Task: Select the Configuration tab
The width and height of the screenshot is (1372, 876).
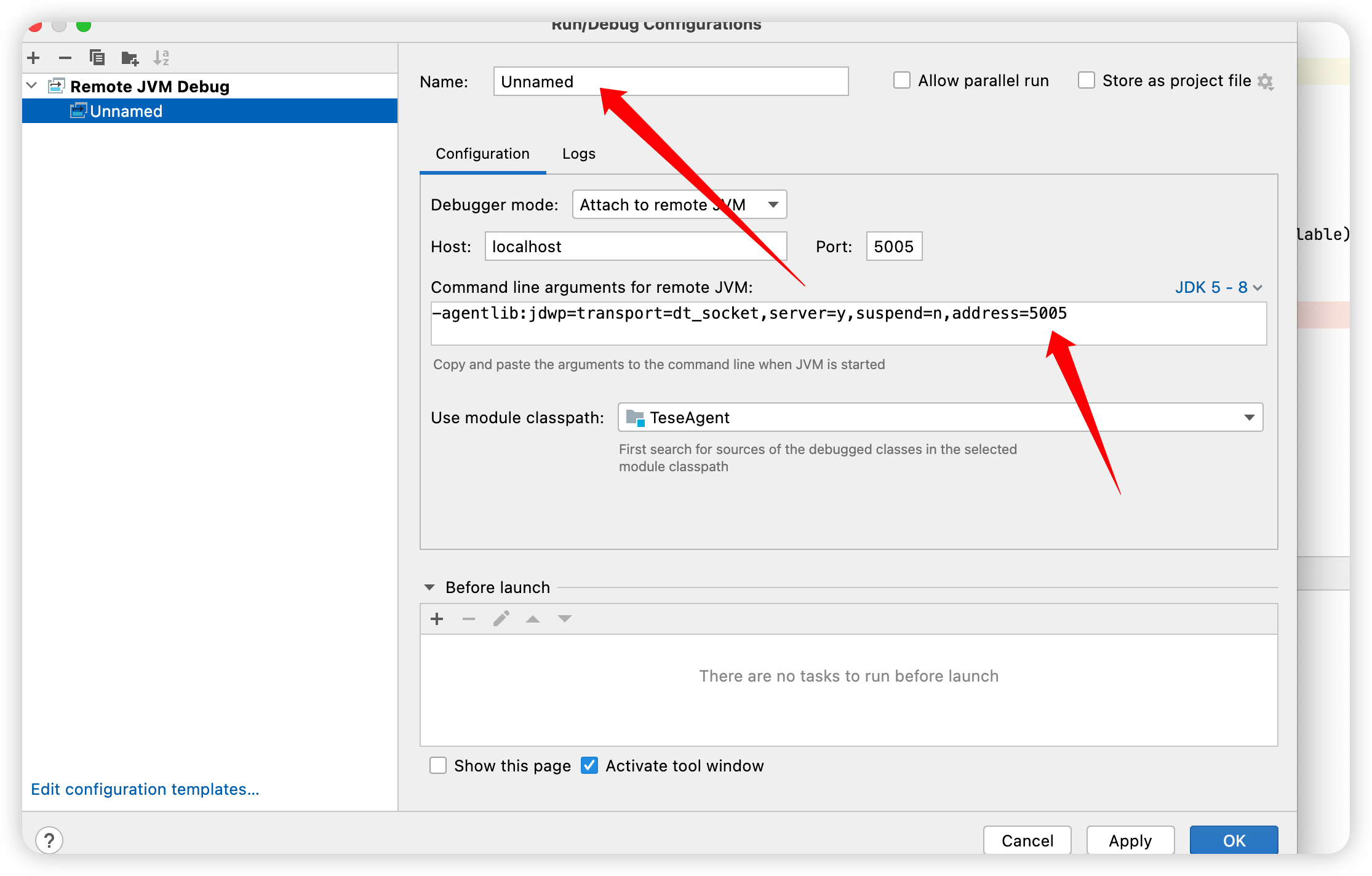Action: [x=482, y=154]
